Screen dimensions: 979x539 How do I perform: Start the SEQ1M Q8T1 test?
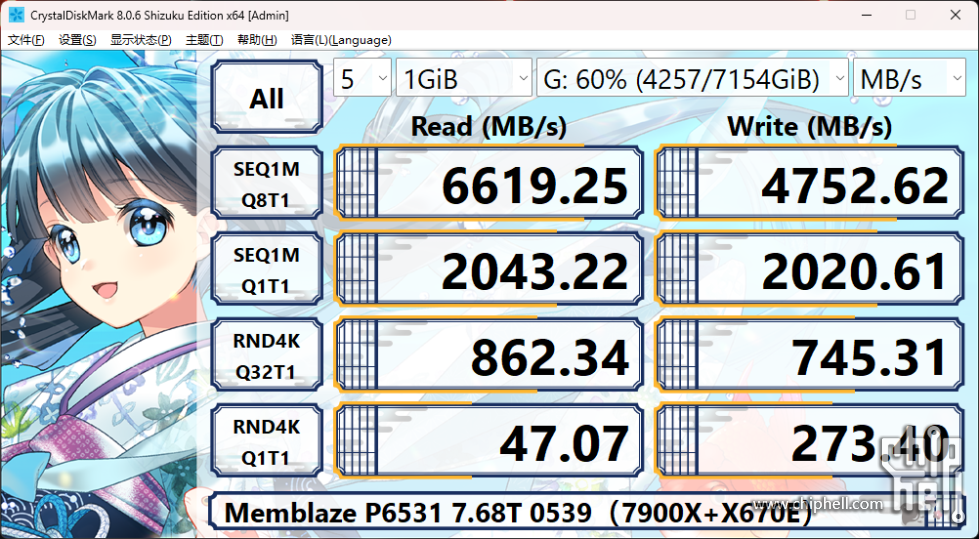267,184
